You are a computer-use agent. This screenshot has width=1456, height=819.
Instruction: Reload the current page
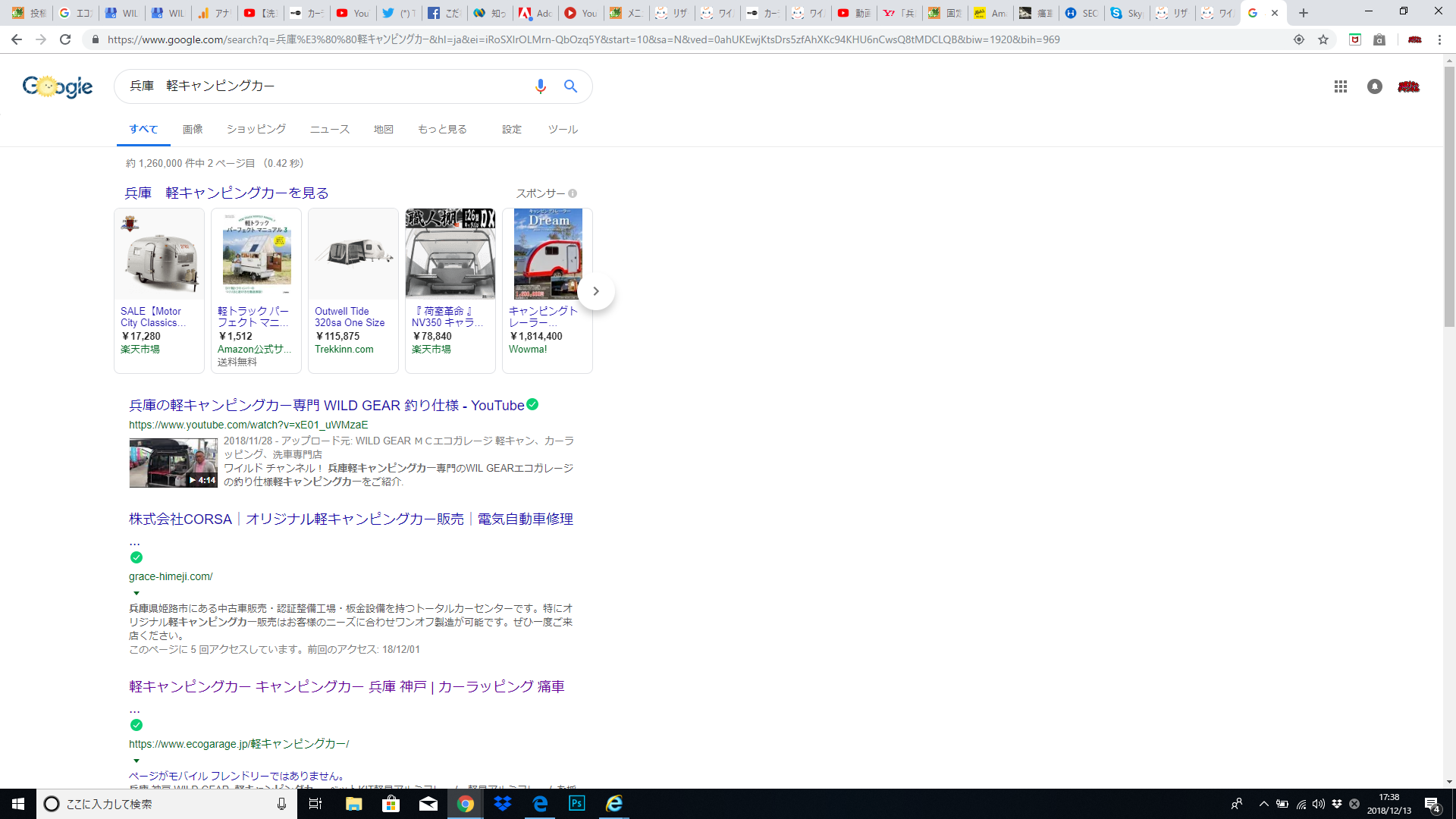[x=65, y=39]
